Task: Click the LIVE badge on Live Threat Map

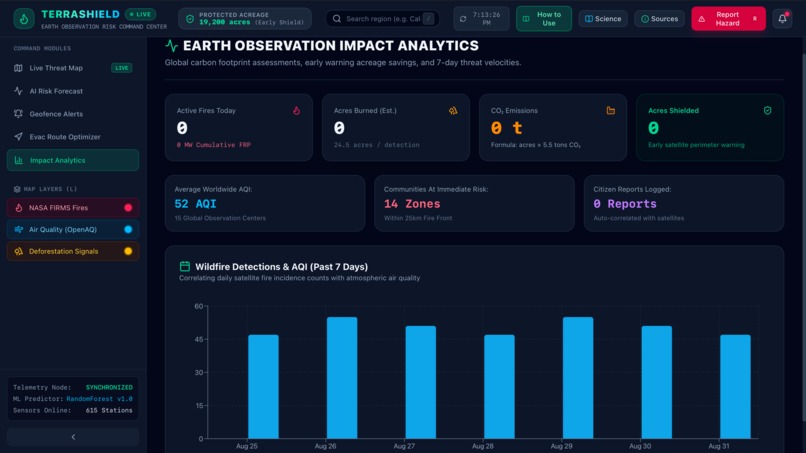Action: (122, 68)
